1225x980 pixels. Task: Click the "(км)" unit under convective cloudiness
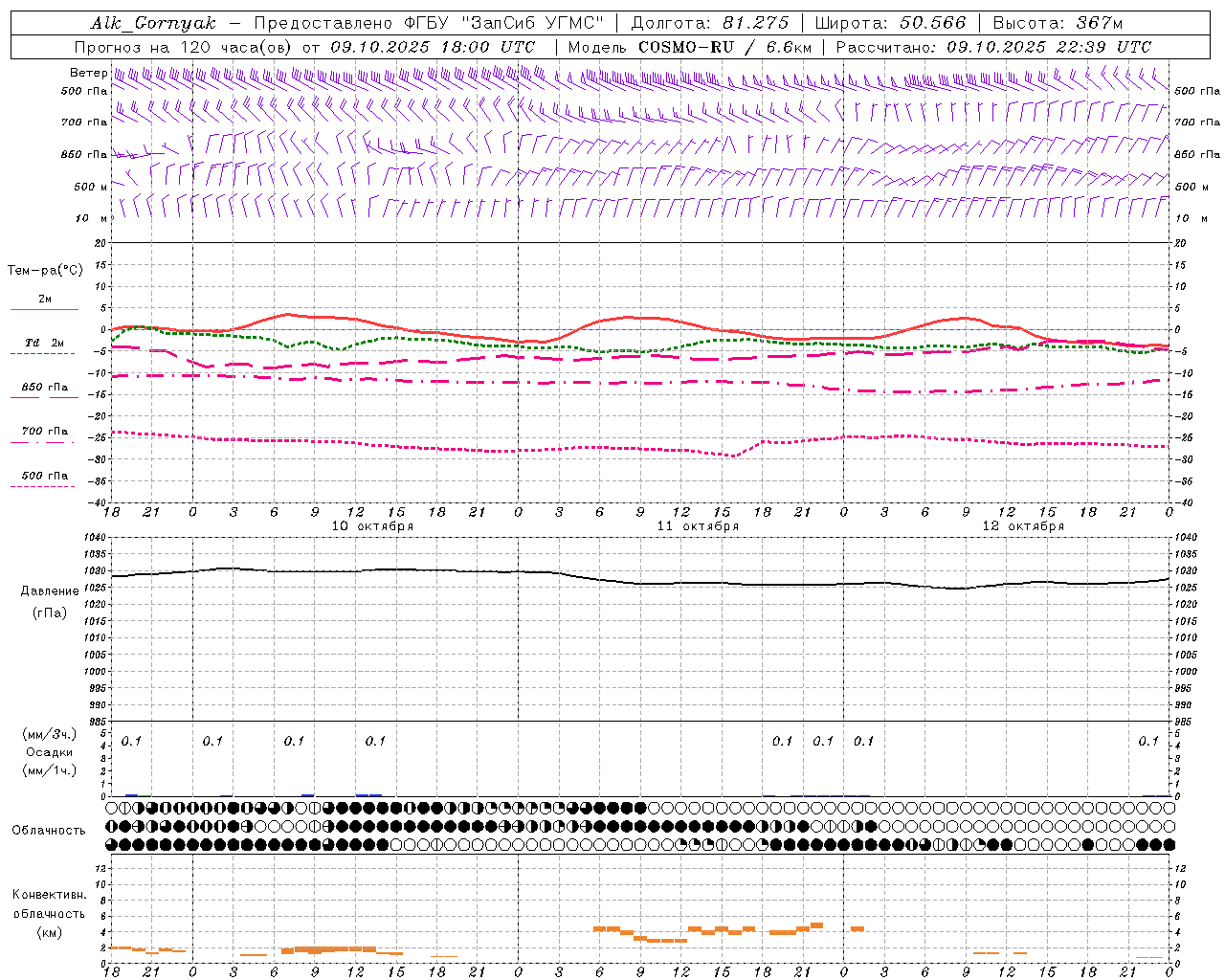pyautogui.click(x=50, y=932)
